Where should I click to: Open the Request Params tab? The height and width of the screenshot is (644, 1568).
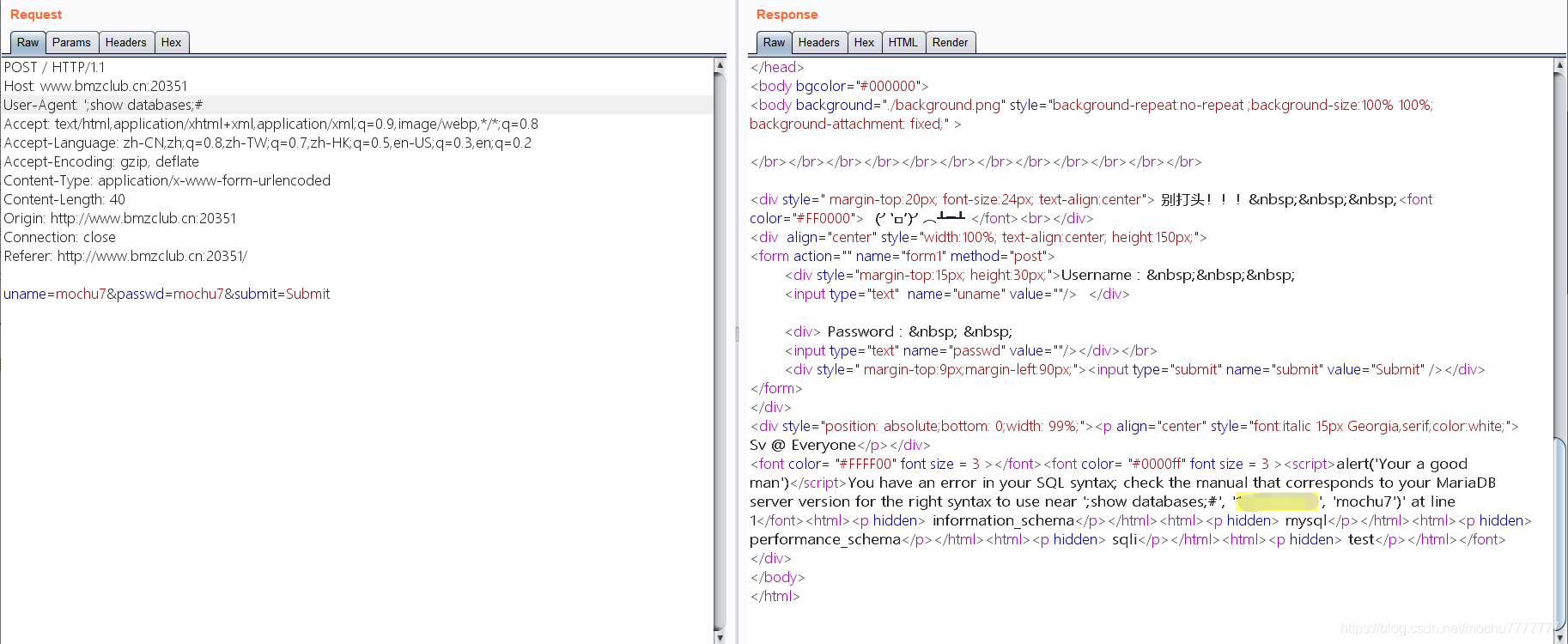71,42
